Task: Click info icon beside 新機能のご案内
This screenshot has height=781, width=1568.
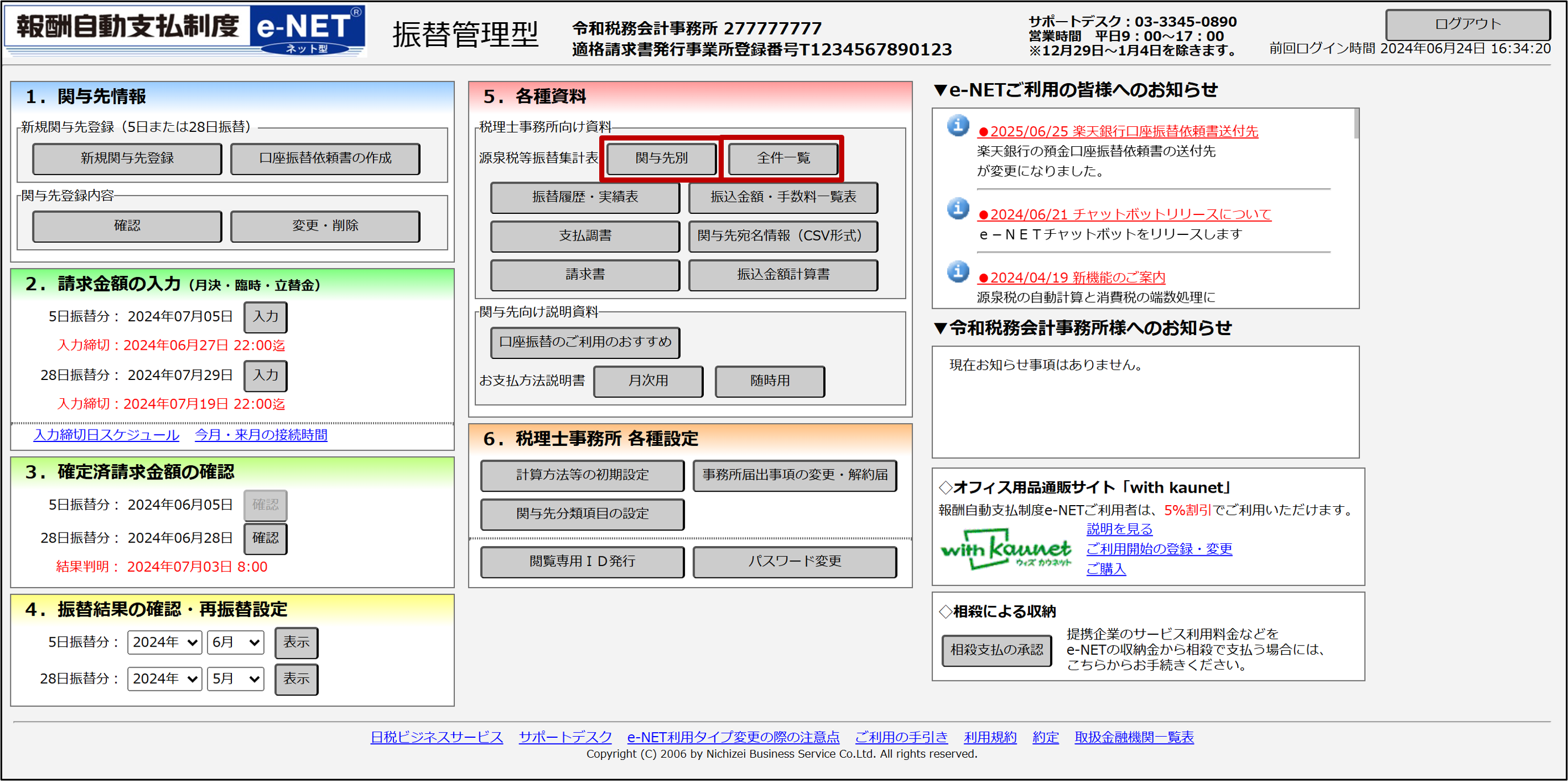Action: point(957,272)
